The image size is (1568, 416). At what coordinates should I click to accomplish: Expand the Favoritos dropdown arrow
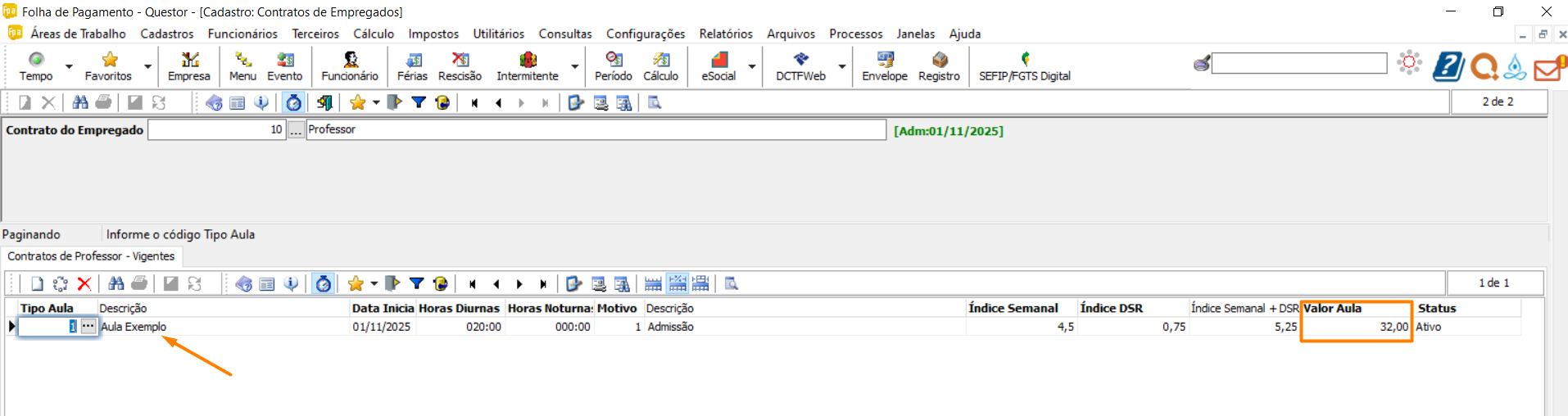pyautogui.click(x=148, y=66)
